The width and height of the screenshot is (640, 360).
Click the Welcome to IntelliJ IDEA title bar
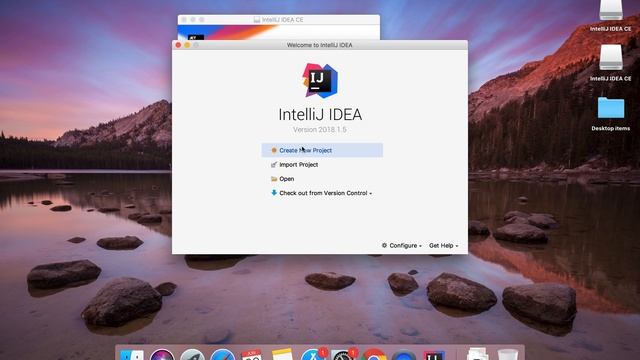pos(320,45)
